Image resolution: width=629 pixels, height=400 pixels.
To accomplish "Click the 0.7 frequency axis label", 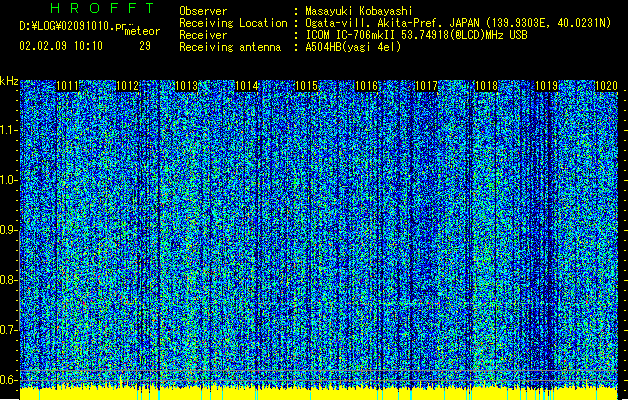I will [8, 330].
